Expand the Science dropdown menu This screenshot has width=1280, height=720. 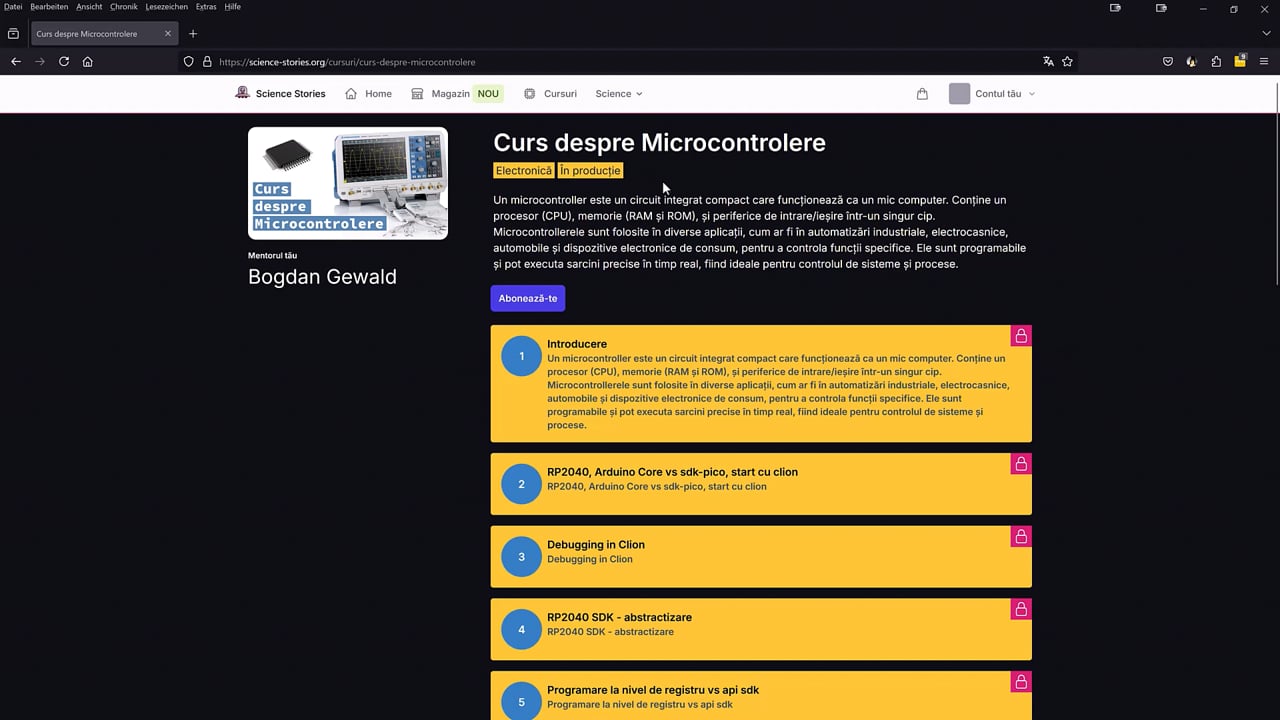pos(619,94)
